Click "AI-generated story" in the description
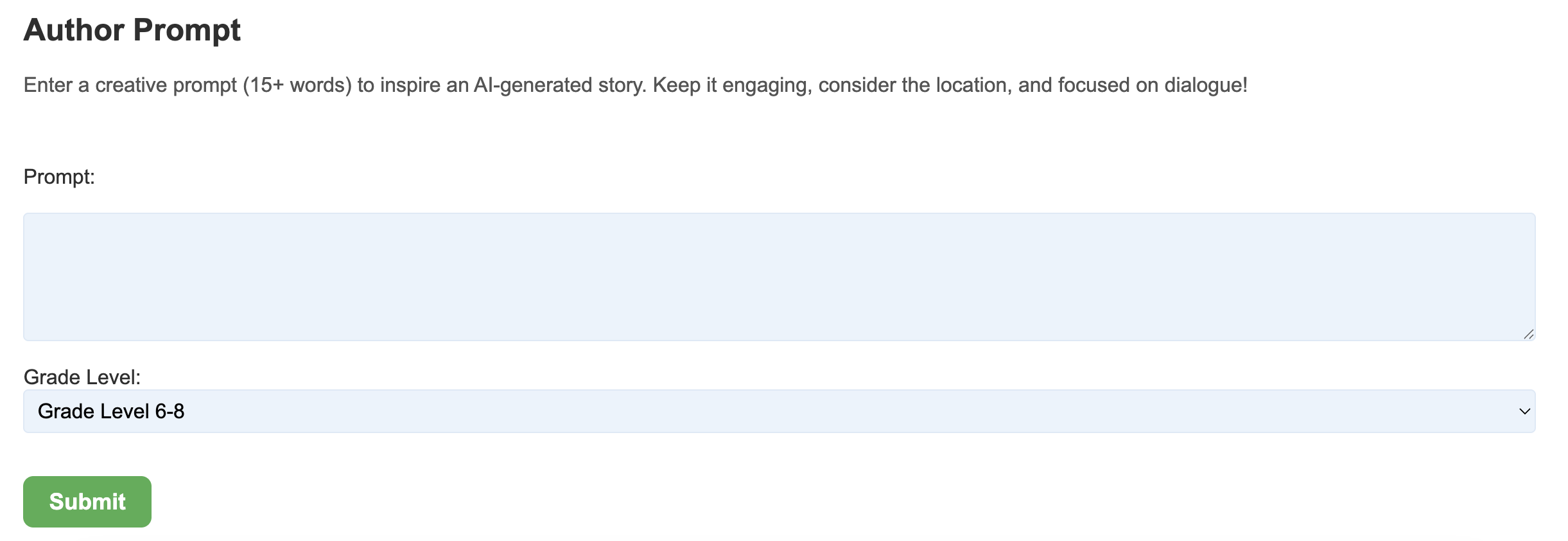 [559, 85]
